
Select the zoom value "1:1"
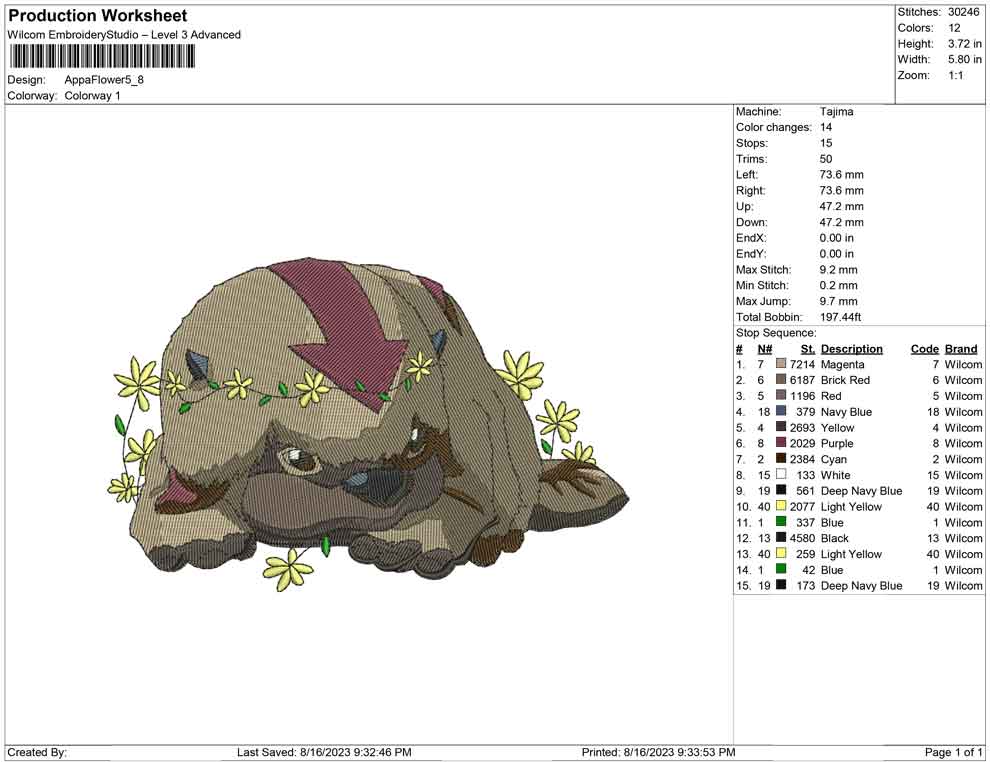click(x=955, y=75)
